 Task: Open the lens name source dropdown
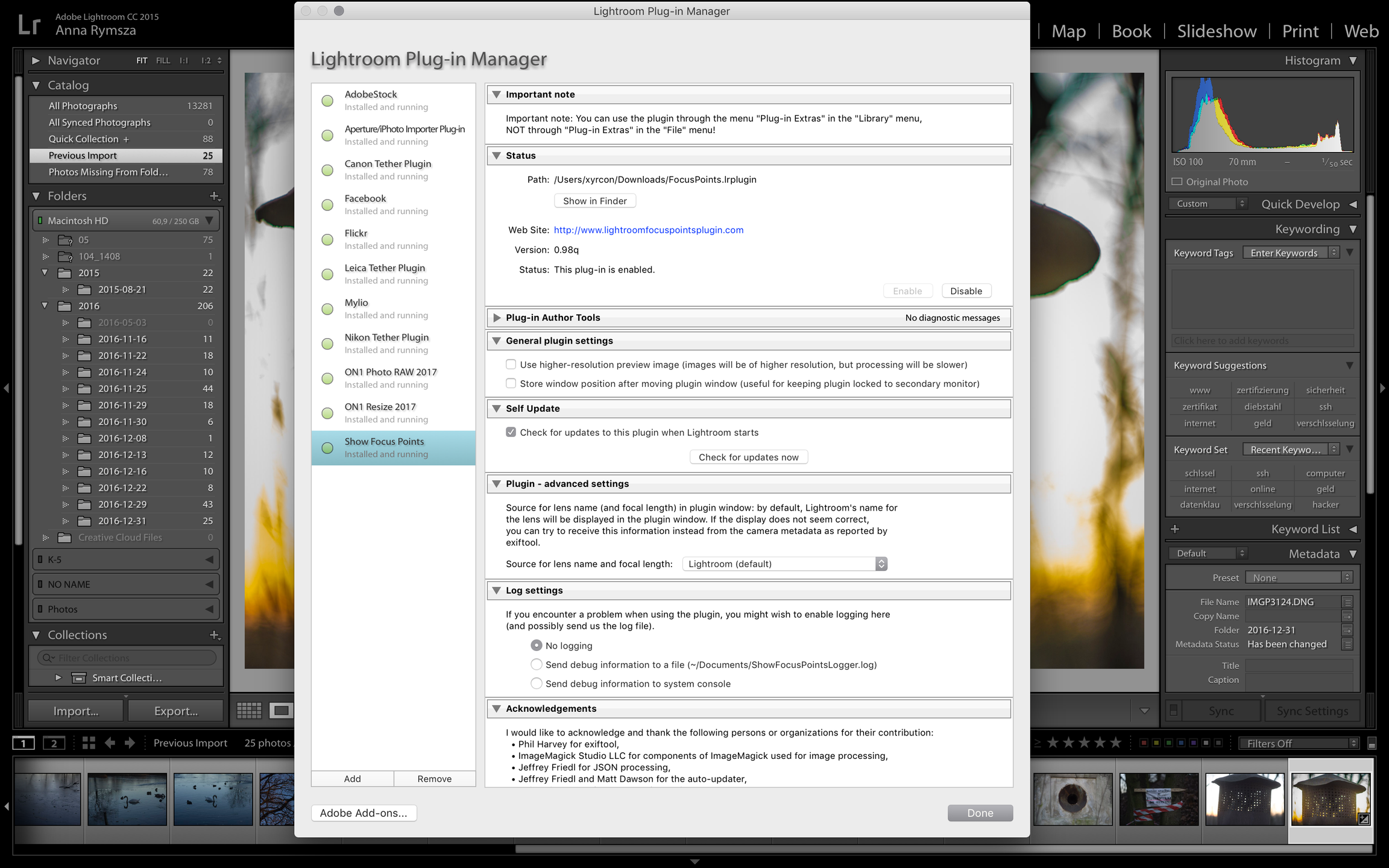(784, 564)
